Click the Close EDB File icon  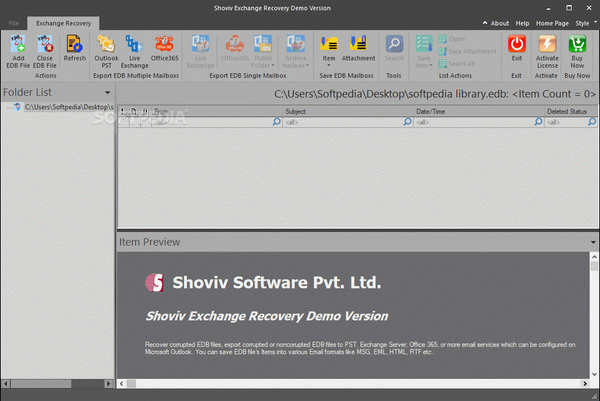pos(44,44)
